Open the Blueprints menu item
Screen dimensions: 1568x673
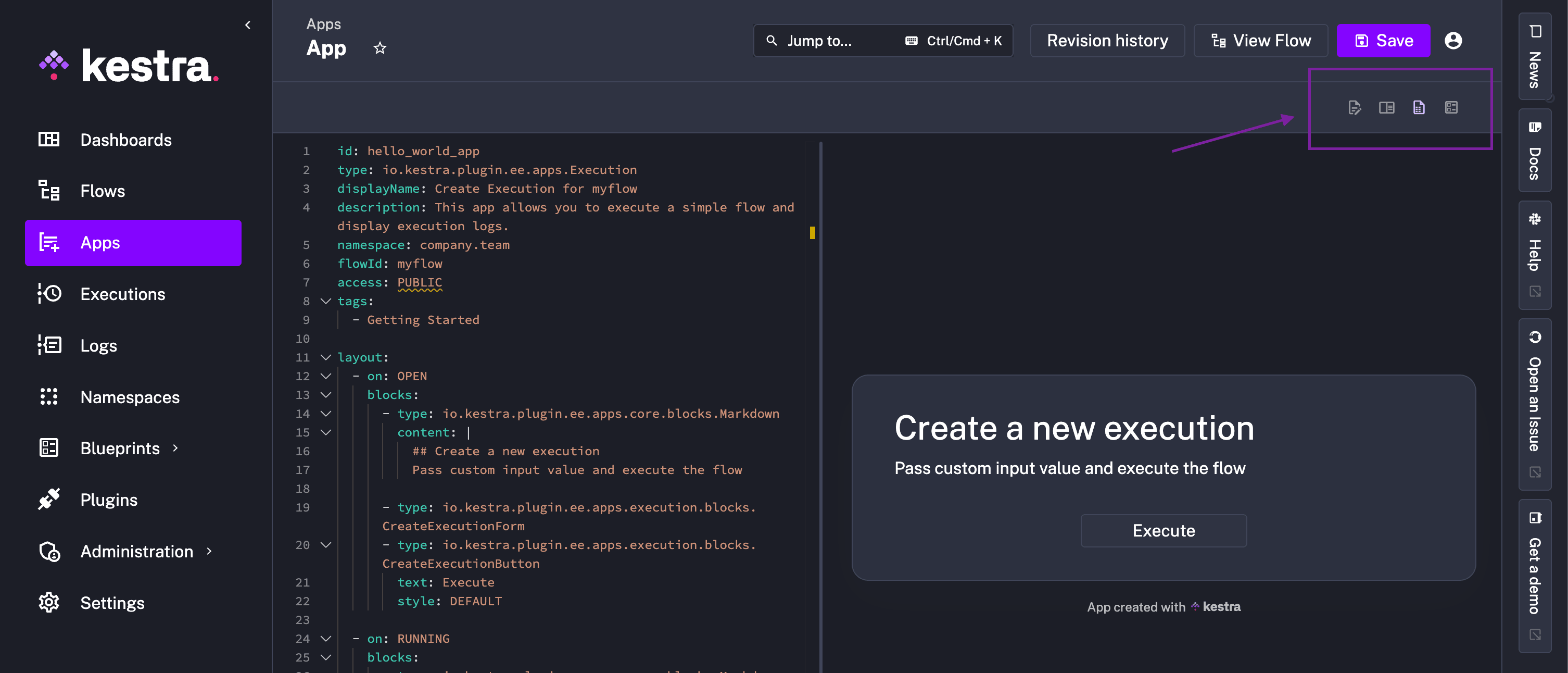pyautogui.click(x=120, y=447)
